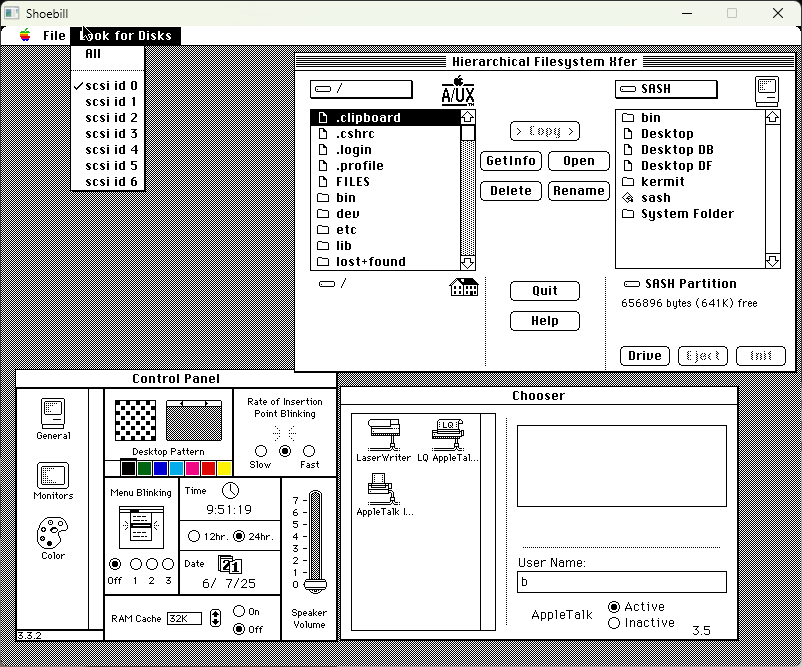Image resolution: width=802 pixels, height=667 pixels.
Task: Click the home directory house icon
Action: [463, 287]
